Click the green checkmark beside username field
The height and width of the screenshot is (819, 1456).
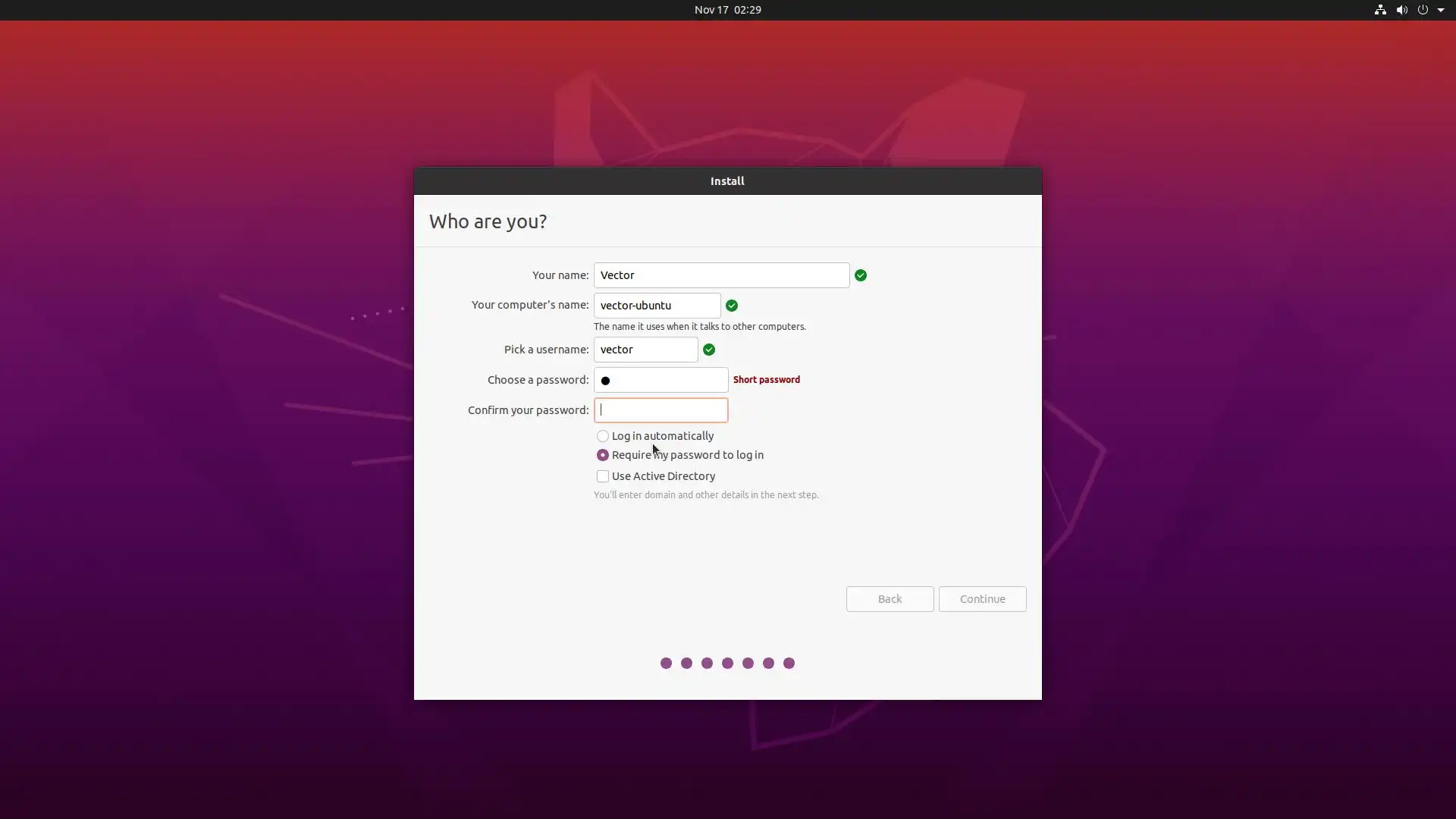[x=708, y=350]
